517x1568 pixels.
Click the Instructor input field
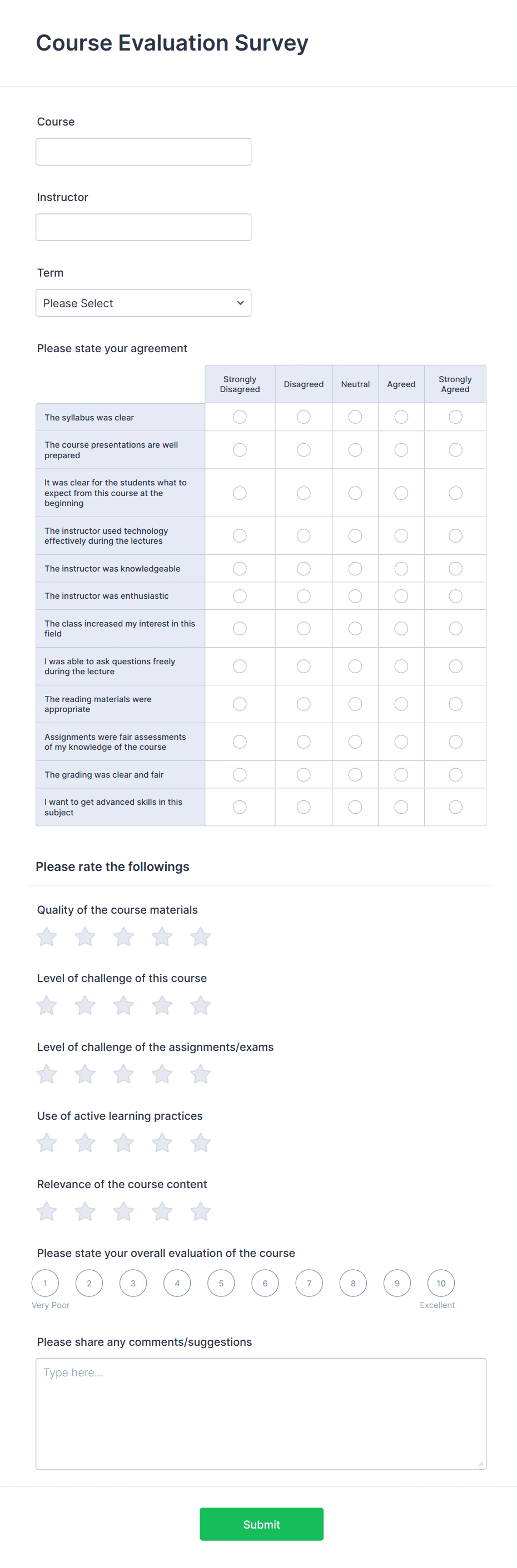(143, 227)
